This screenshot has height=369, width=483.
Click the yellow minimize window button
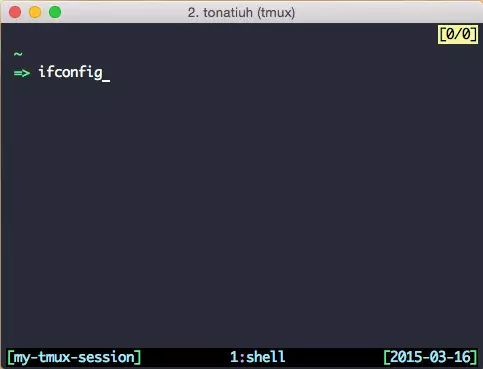(x=35, y=12)
